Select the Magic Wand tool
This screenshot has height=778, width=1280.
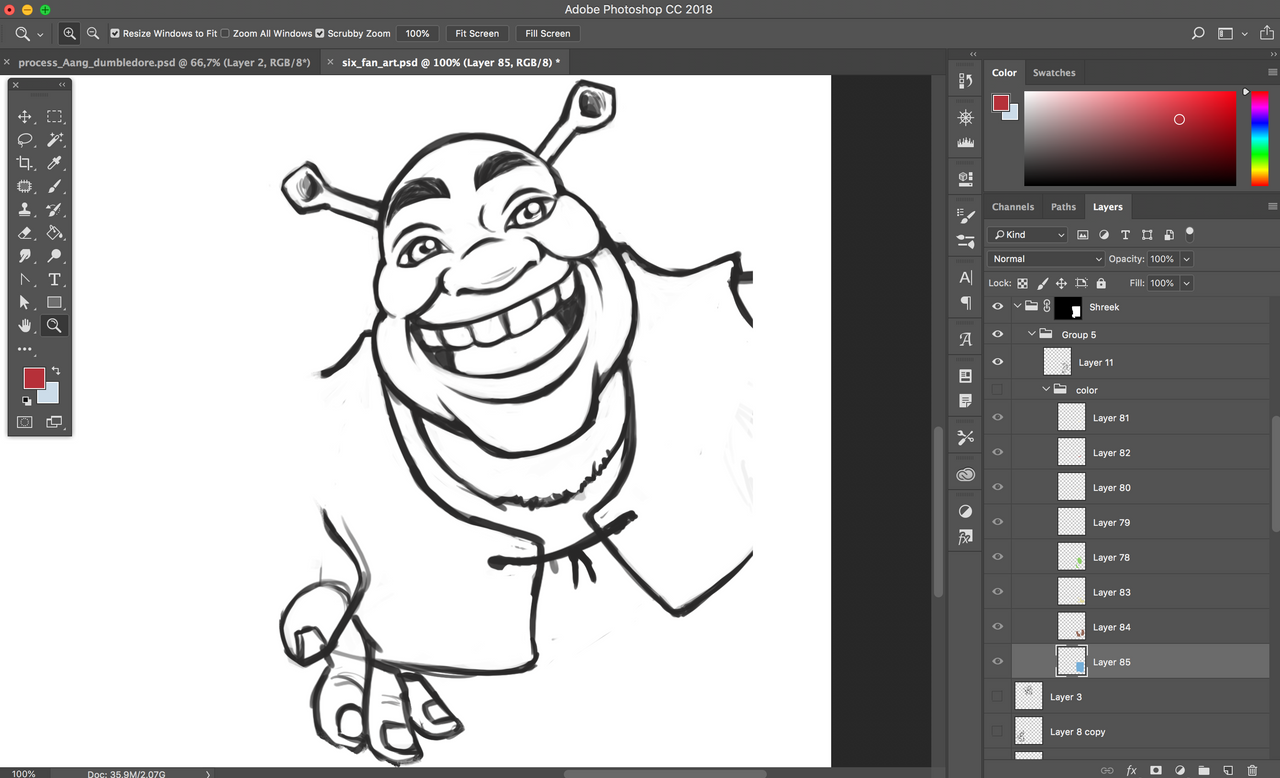[x=54, y=140]
